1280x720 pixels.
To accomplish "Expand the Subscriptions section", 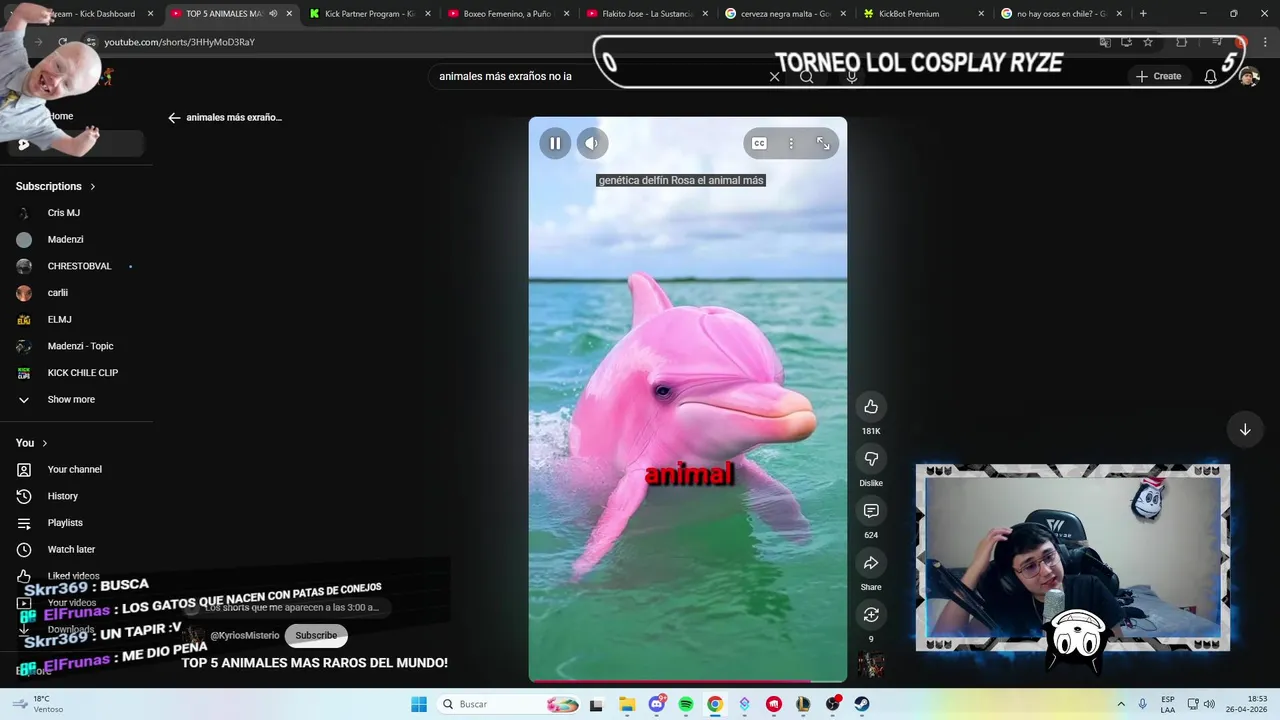I will tap(56, 186).
